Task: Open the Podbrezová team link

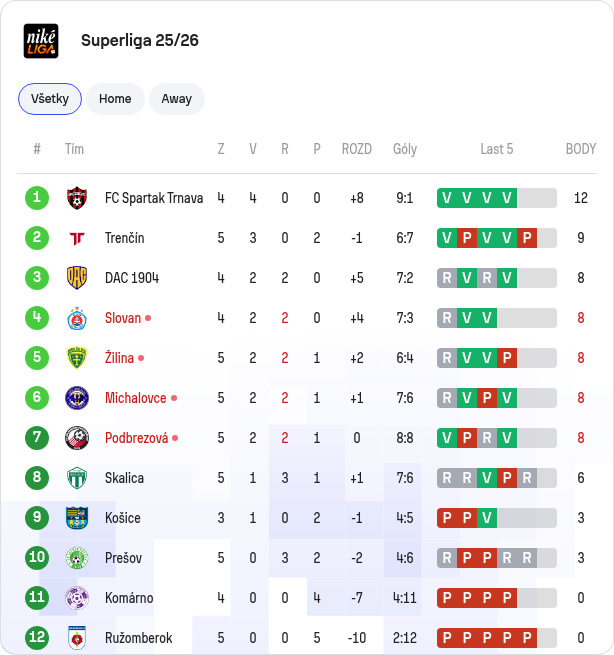Action: pyautogui.click(x=137, y=438)
